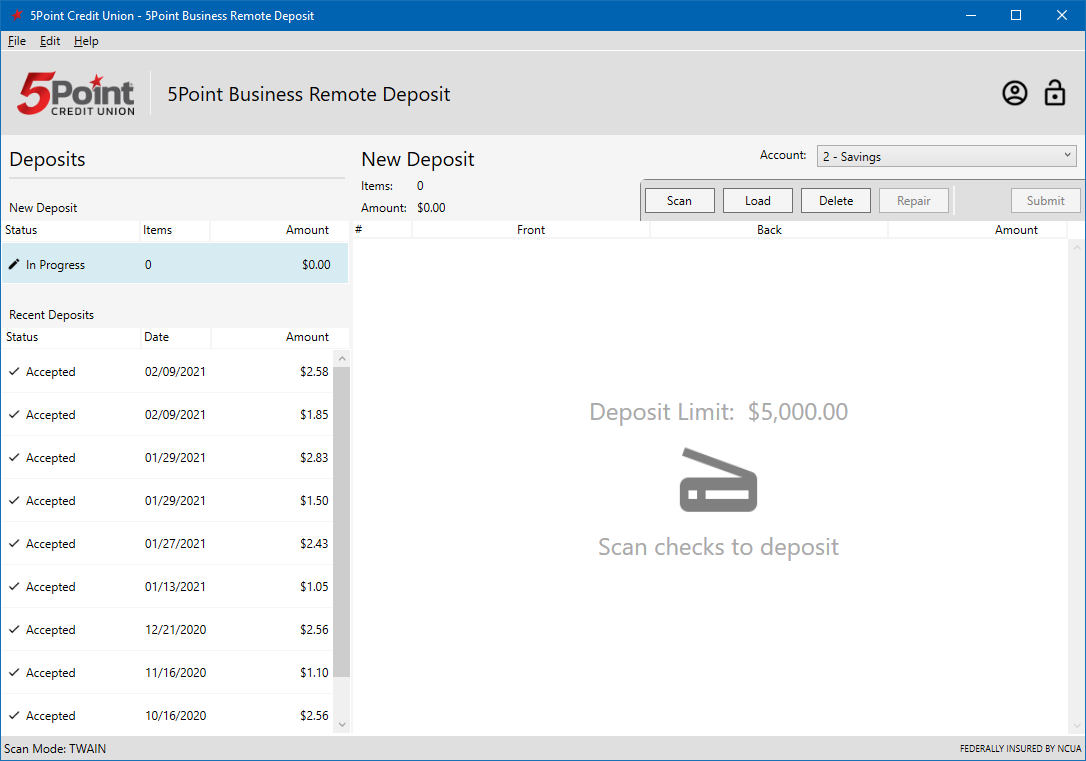Select the 01/29/2021 date with $2.83
The height and width of the screenshot is (761, 1086).
175,458
